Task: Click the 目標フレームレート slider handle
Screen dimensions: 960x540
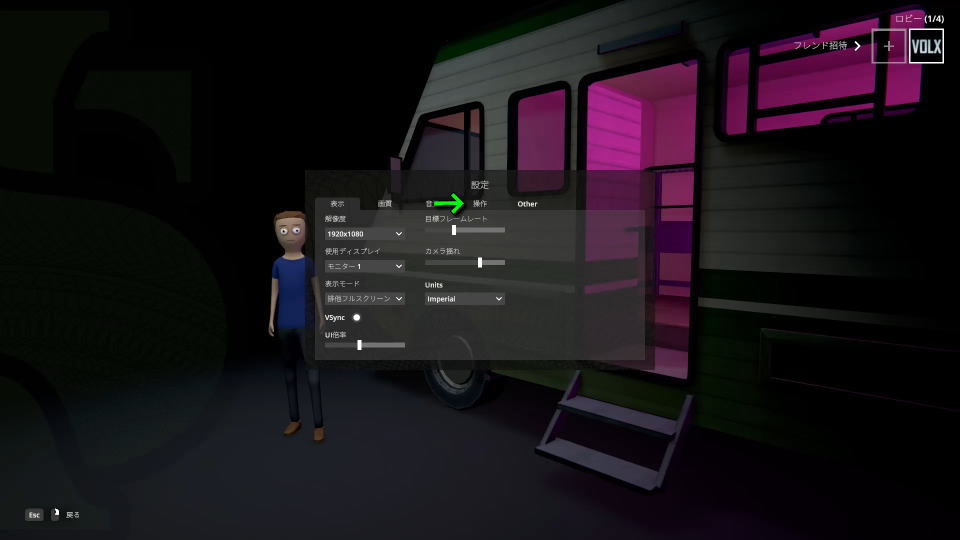Action: (454, 230)
